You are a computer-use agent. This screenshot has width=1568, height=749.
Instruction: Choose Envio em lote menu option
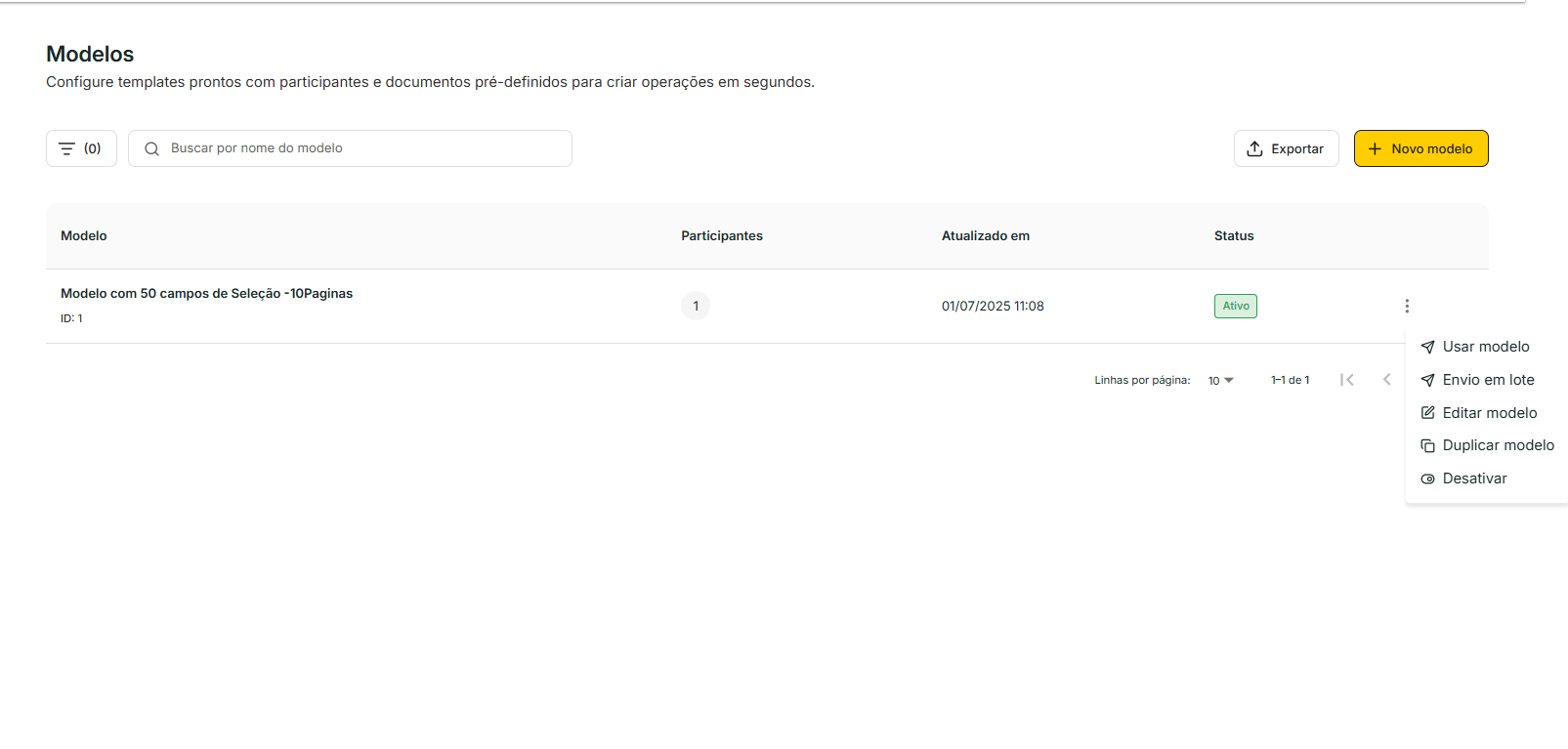pos(1488,380)
